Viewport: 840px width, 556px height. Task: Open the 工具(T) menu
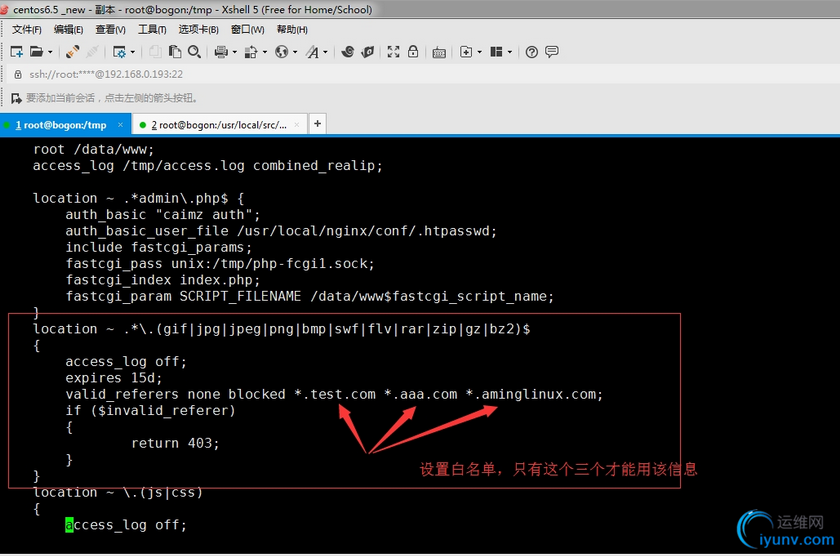click(152, 29)
